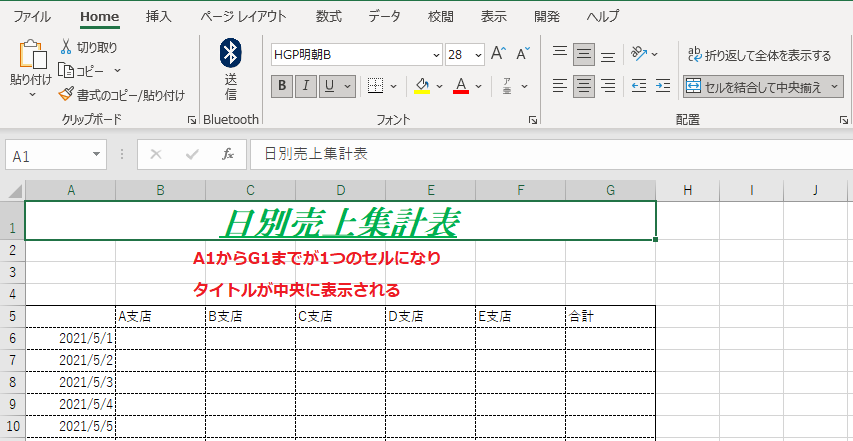Click the insert function fx icon

click(x=228, y=155)
